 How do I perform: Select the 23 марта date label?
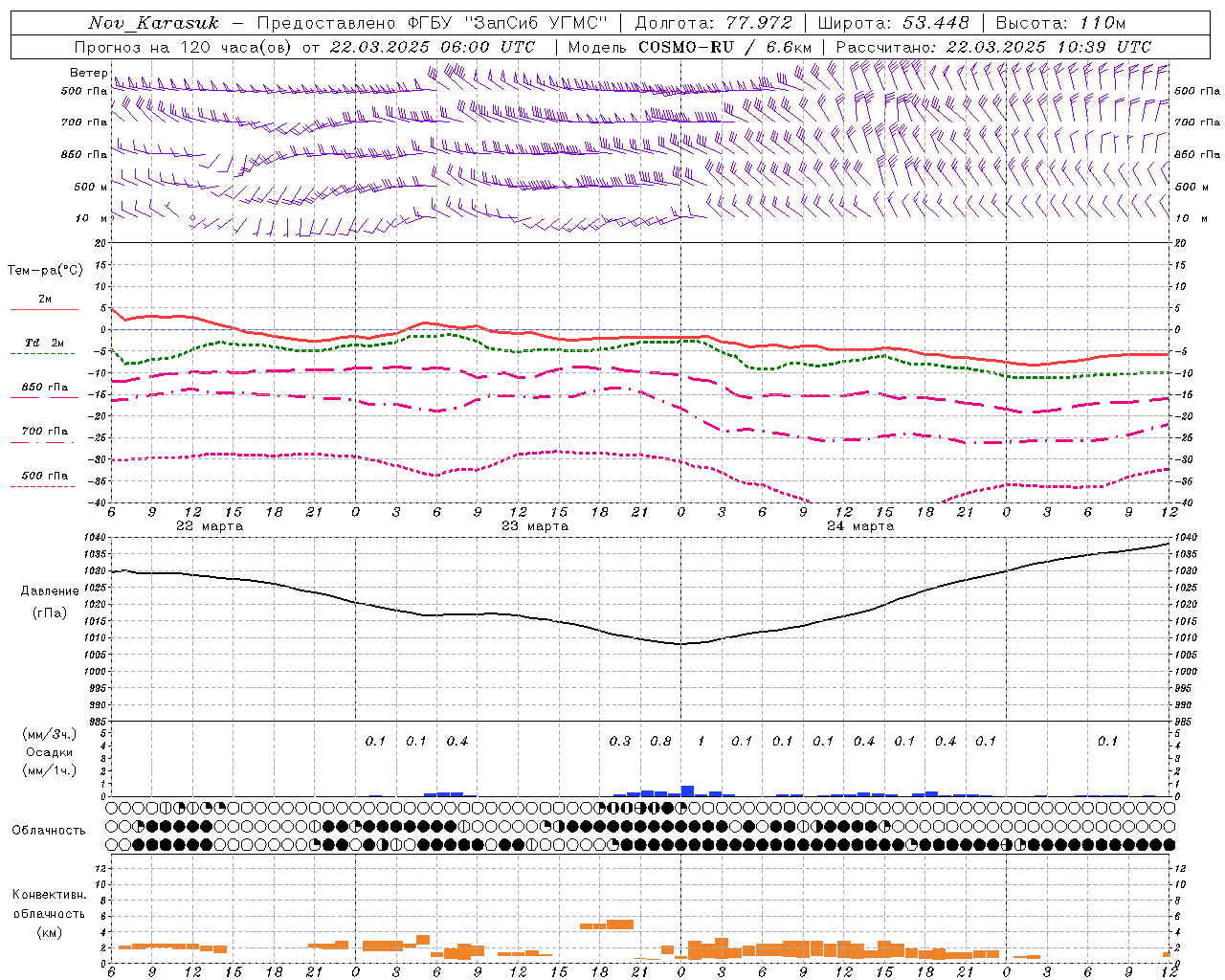[x=535, y=526]
